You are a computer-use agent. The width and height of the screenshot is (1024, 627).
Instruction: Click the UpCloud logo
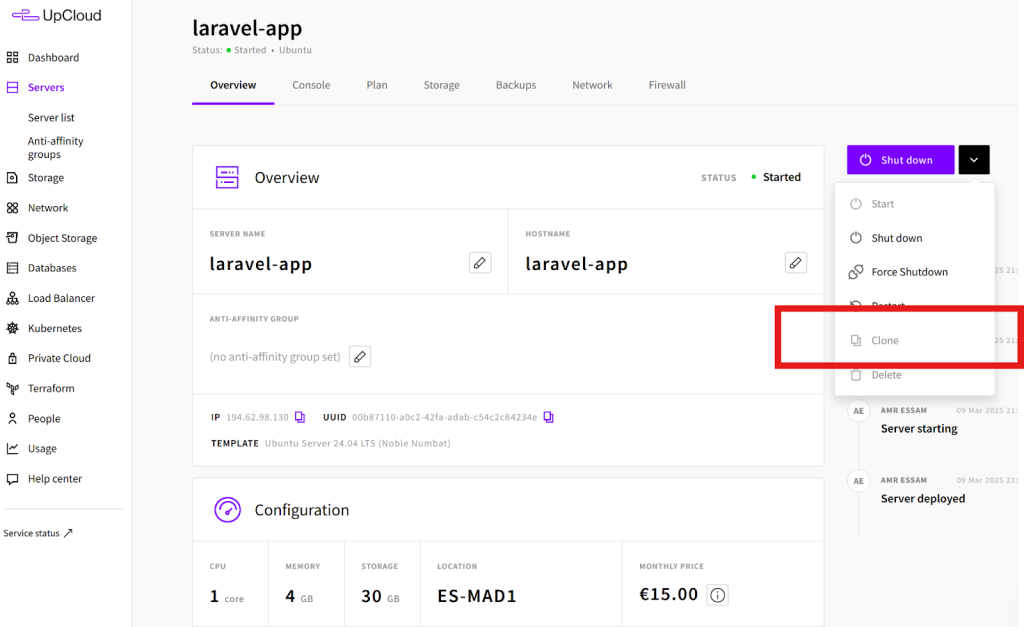click(x=56, y=16)
